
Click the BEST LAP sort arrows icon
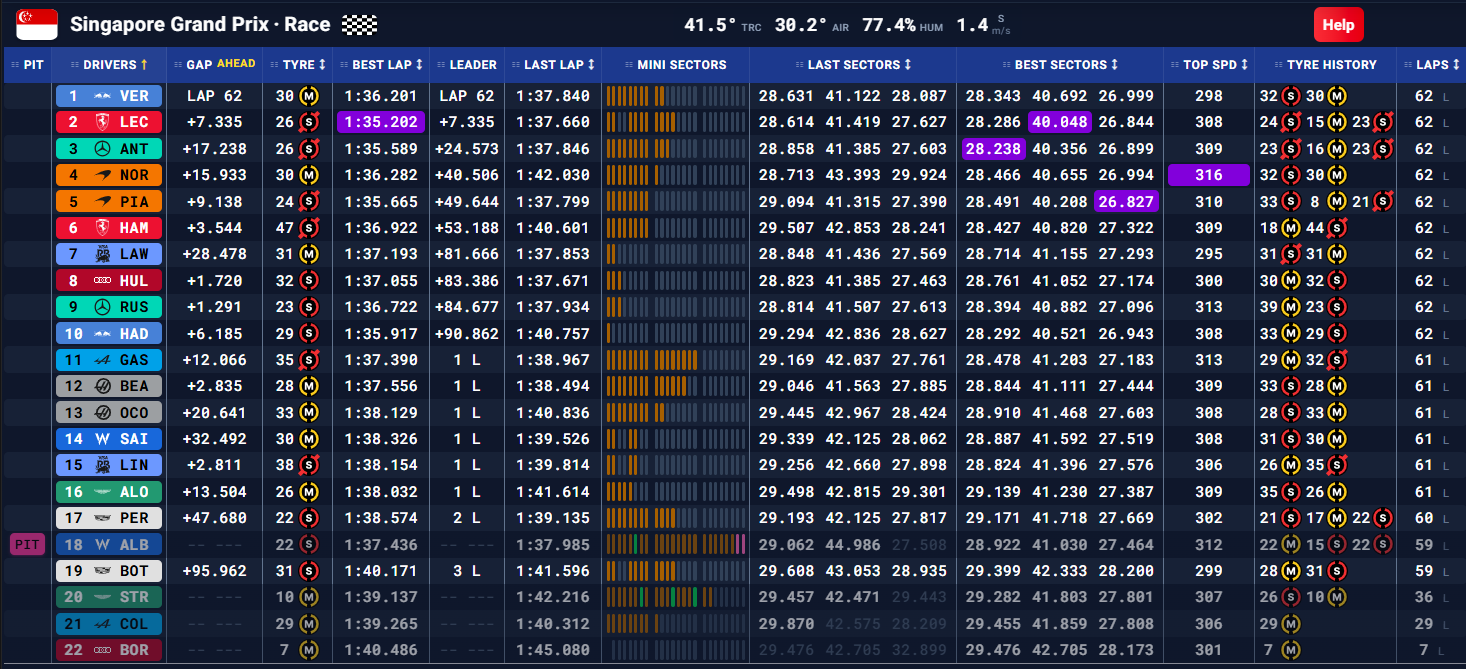[x=420, y=65]
